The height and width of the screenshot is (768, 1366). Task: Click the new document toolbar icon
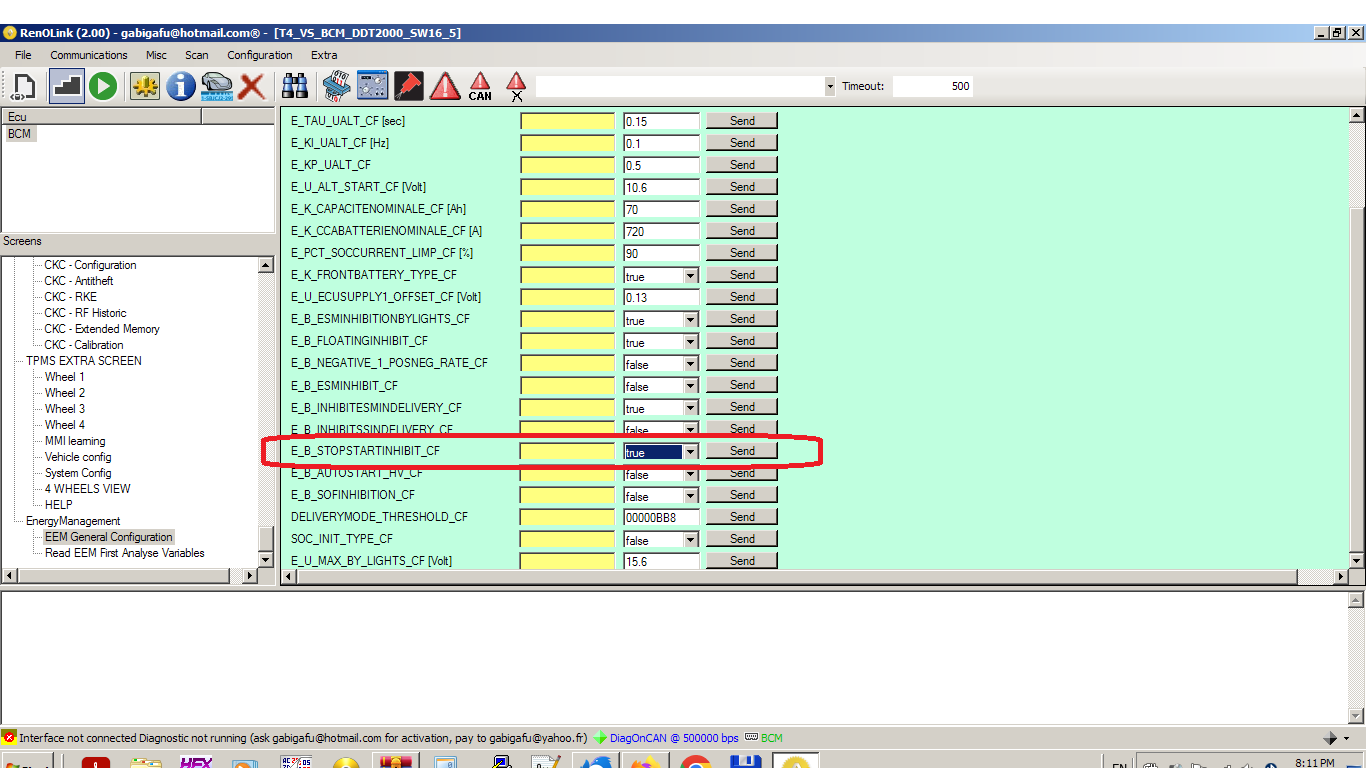pyautogui.click(x=23, y=86)
